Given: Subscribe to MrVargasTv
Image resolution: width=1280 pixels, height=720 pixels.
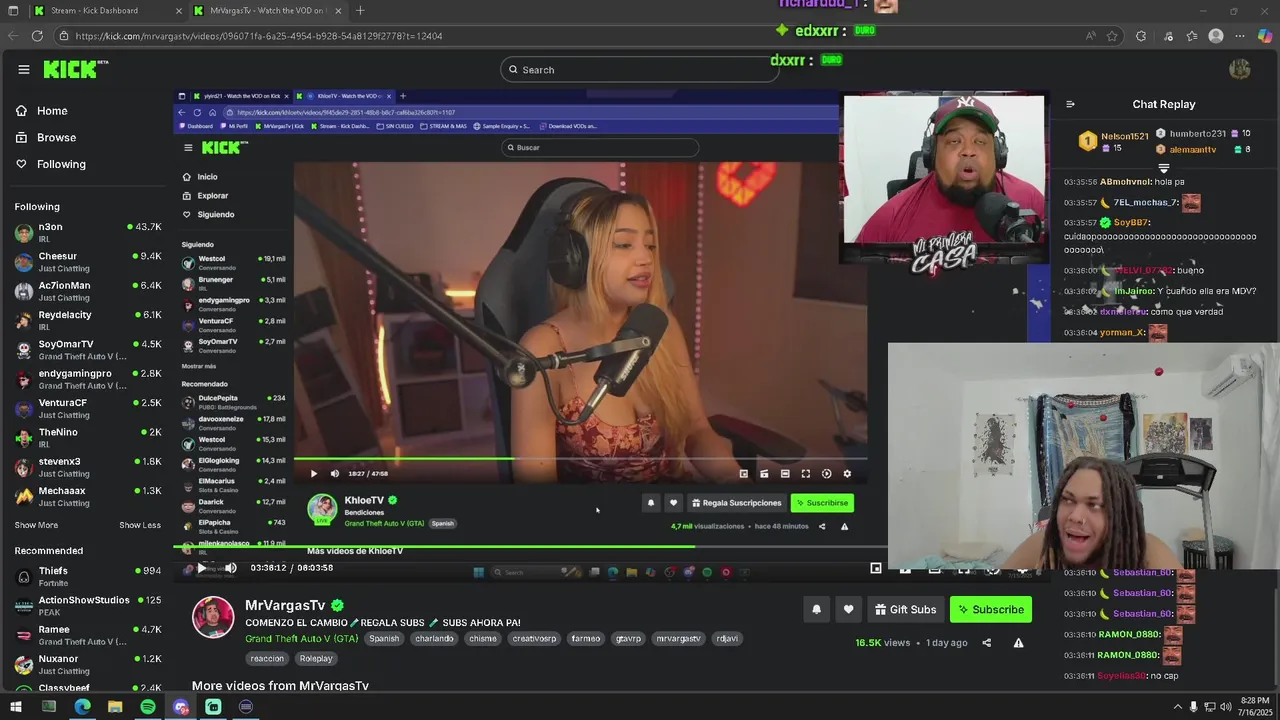Looking at the screenshot, I should [990, 610].
